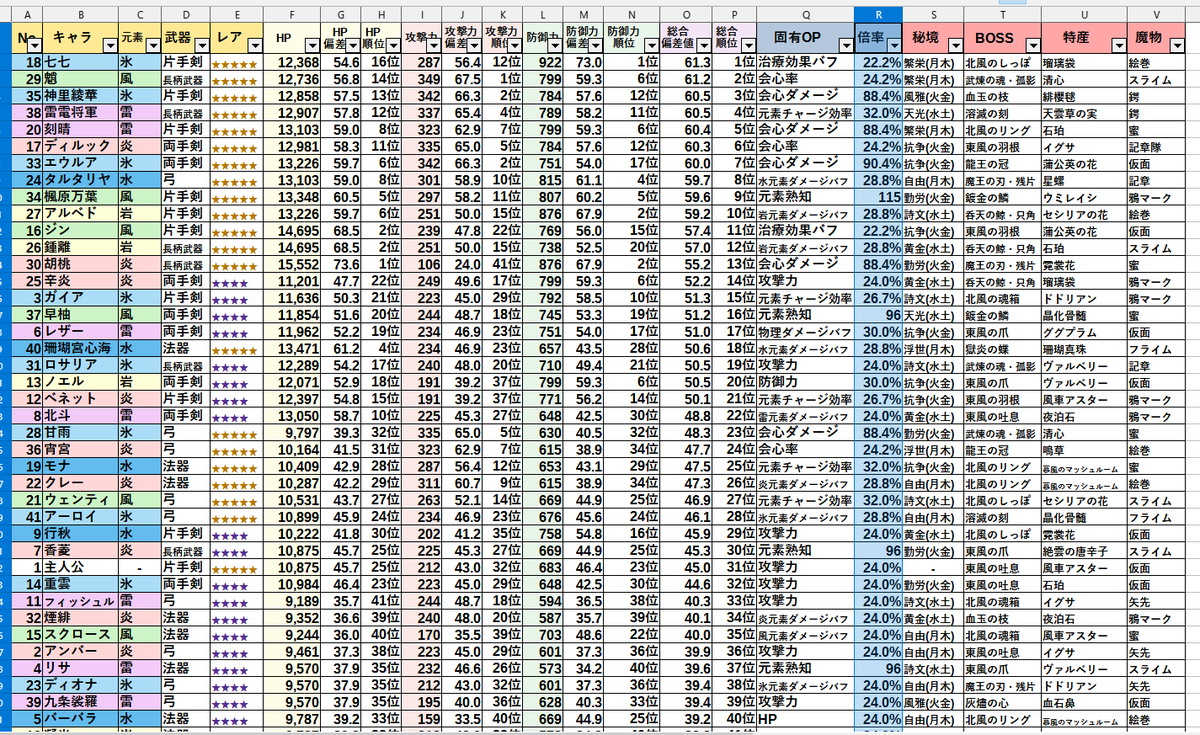Open the 固有OP column filter dropdown
Screen dimensions: 1200x735
click(x=846, y=44)
